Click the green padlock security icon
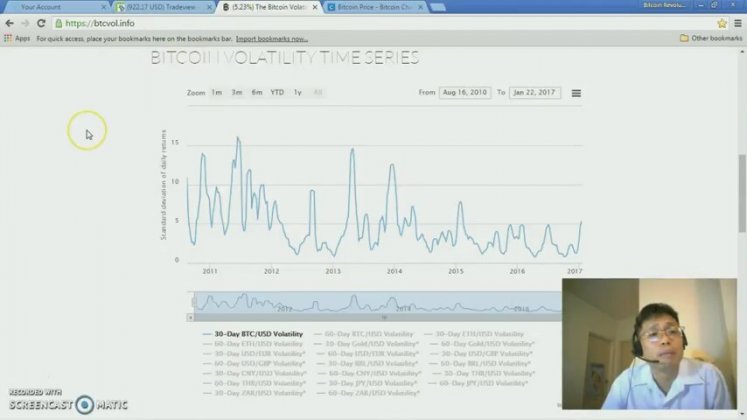The image size is (747, 420). pyautogui.click(x=59, y=23)
